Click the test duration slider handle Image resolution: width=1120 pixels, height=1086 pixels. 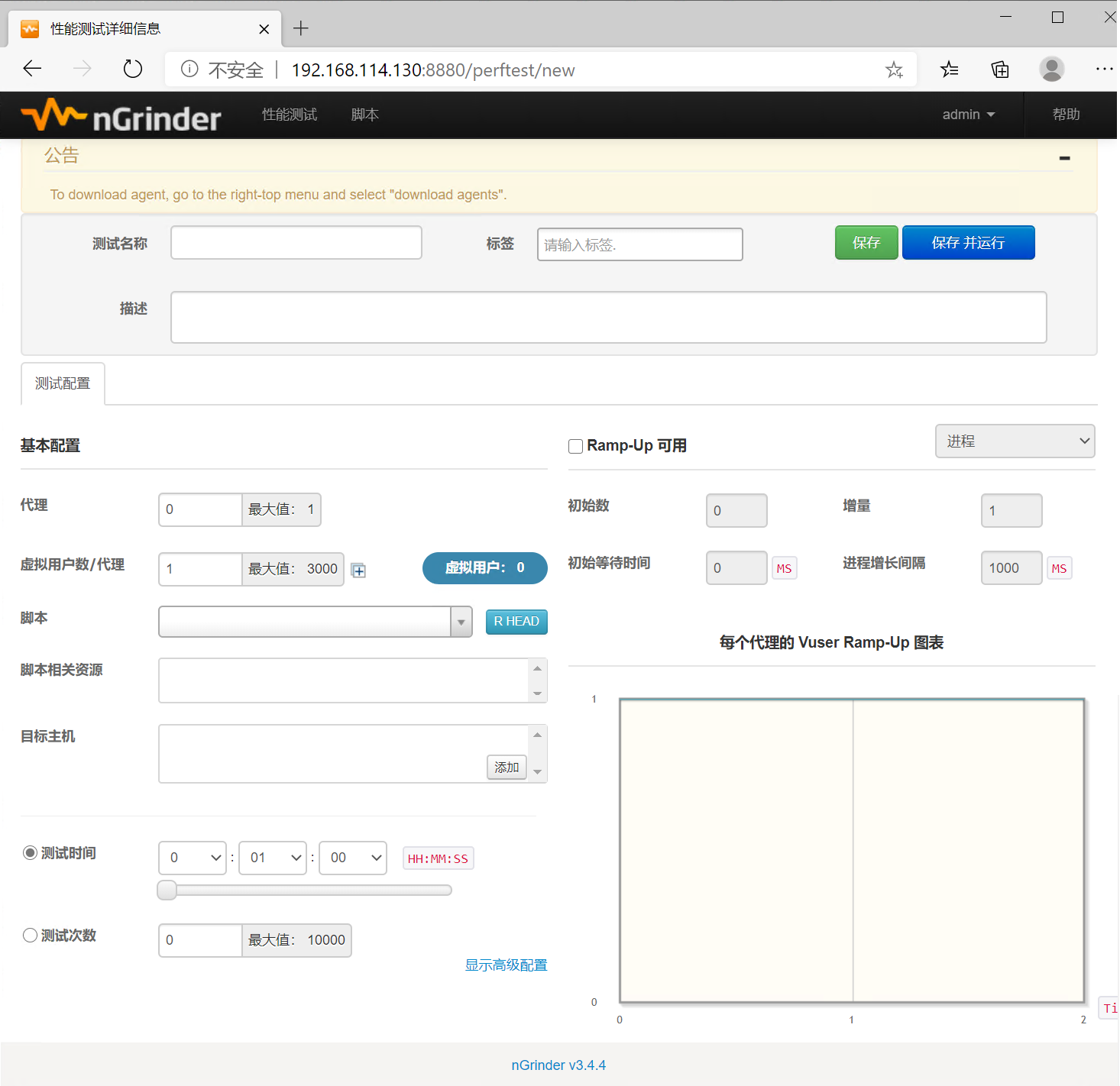coord(167,890)
